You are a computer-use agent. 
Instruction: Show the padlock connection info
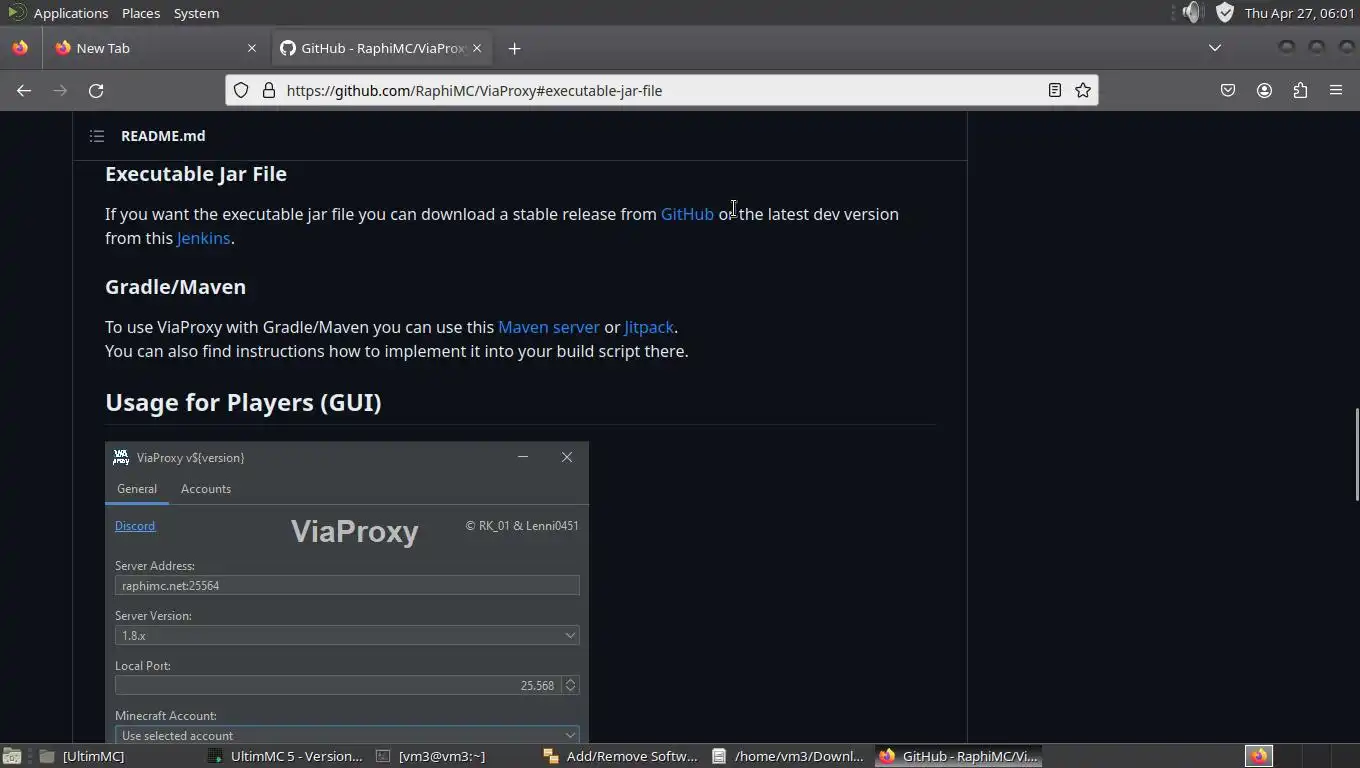(268, 90)
